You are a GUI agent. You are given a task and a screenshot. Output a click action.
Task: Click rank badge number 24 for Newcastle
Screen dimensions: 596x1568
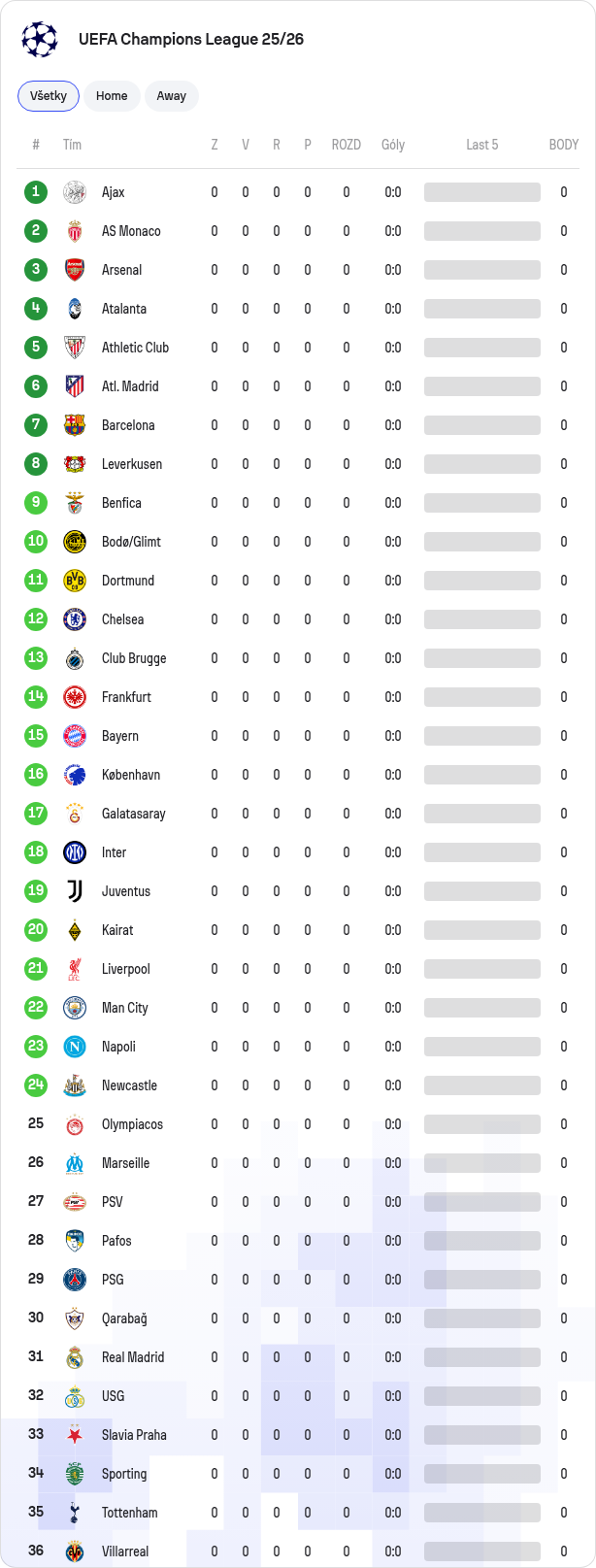tap(36, 1084)
